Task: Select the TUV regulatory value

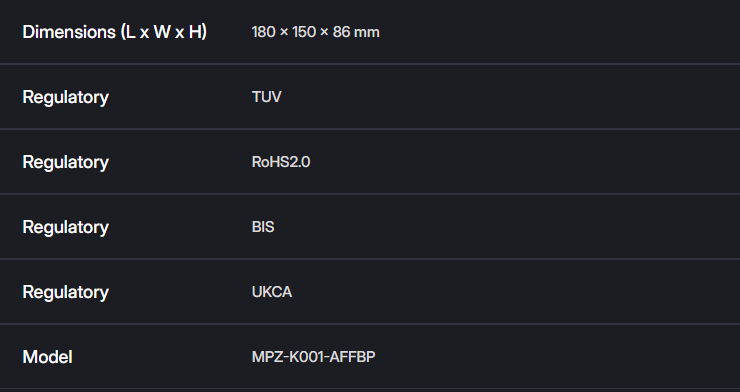Action: pyautogui.click(x=267, y=97)
